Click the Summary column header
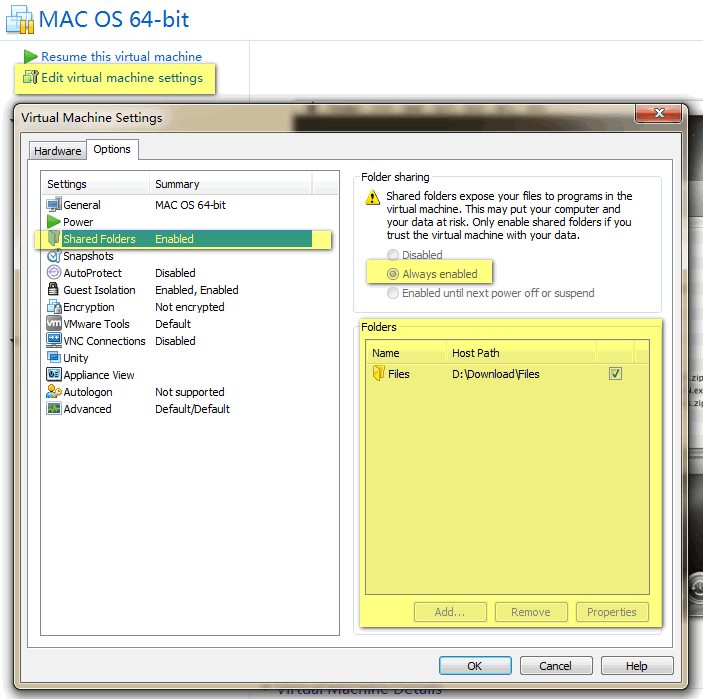Viewport: 703px width, 699px height. click(231, 184)
